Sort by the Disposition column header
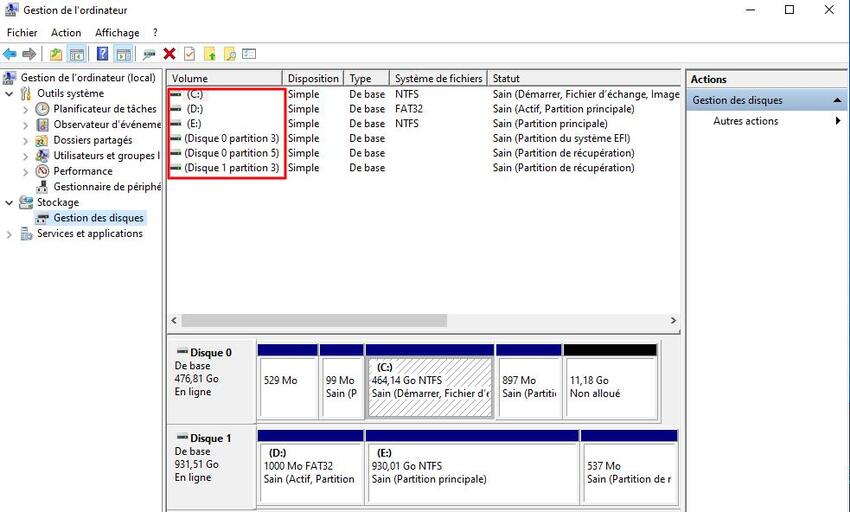The image size is (850, 512). (x=313, y=79)
